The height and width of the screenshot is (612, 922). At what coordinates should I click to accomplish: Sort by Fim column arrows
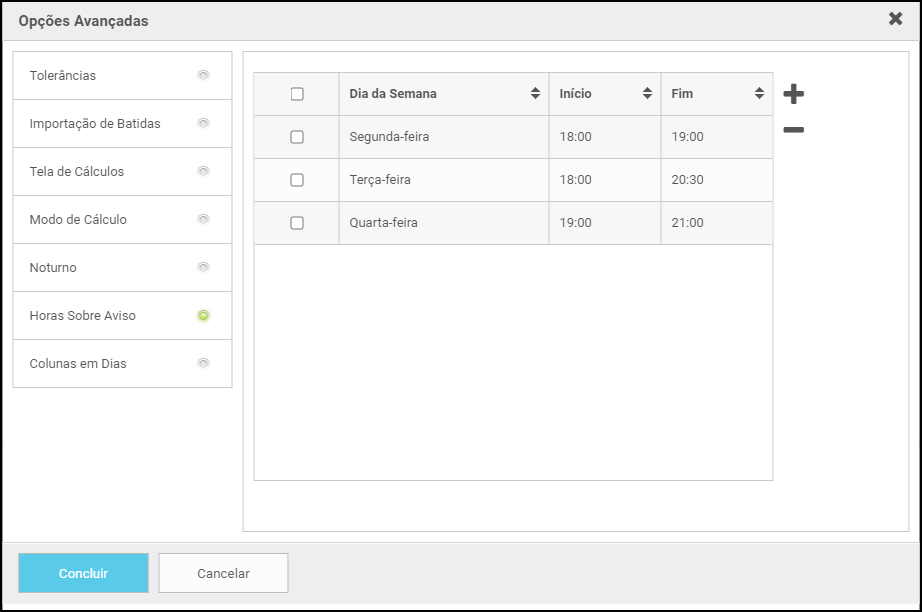click(x=759, y=94)
